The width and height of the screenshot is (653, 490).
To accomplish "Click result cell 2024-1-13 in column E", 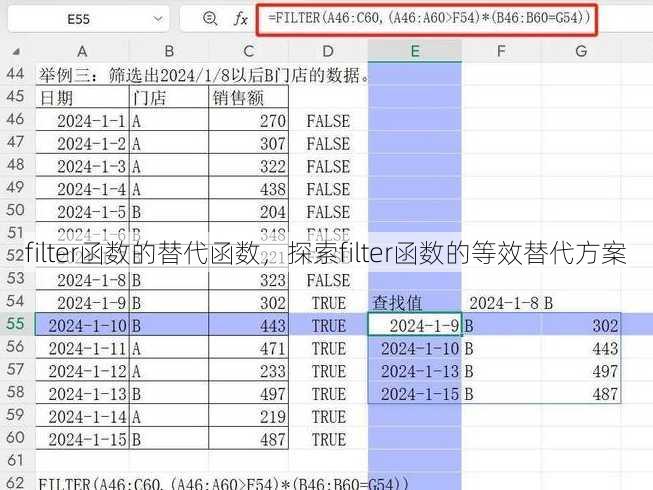I will pos(415,371).
